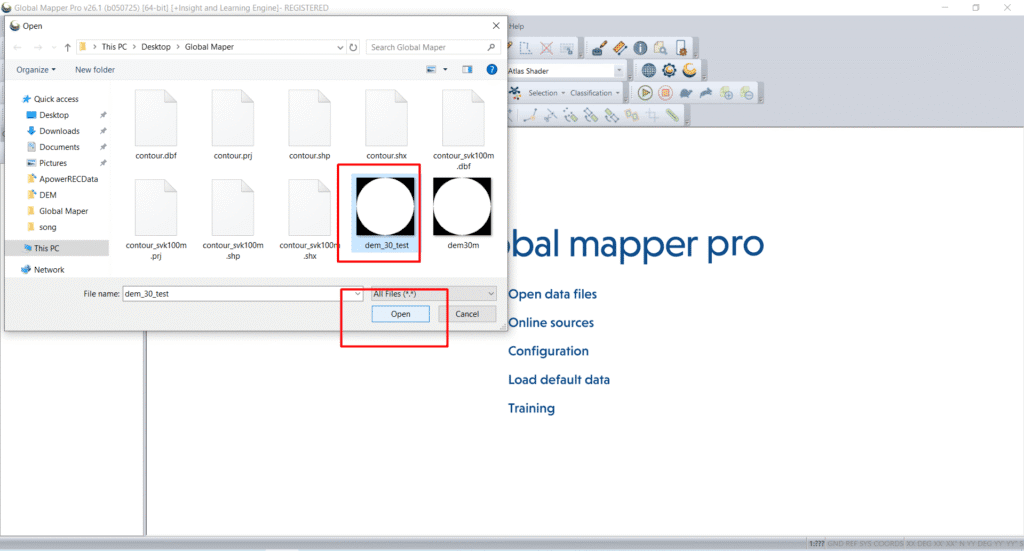Click the change view icon in Open dialog

pos(431,69)
